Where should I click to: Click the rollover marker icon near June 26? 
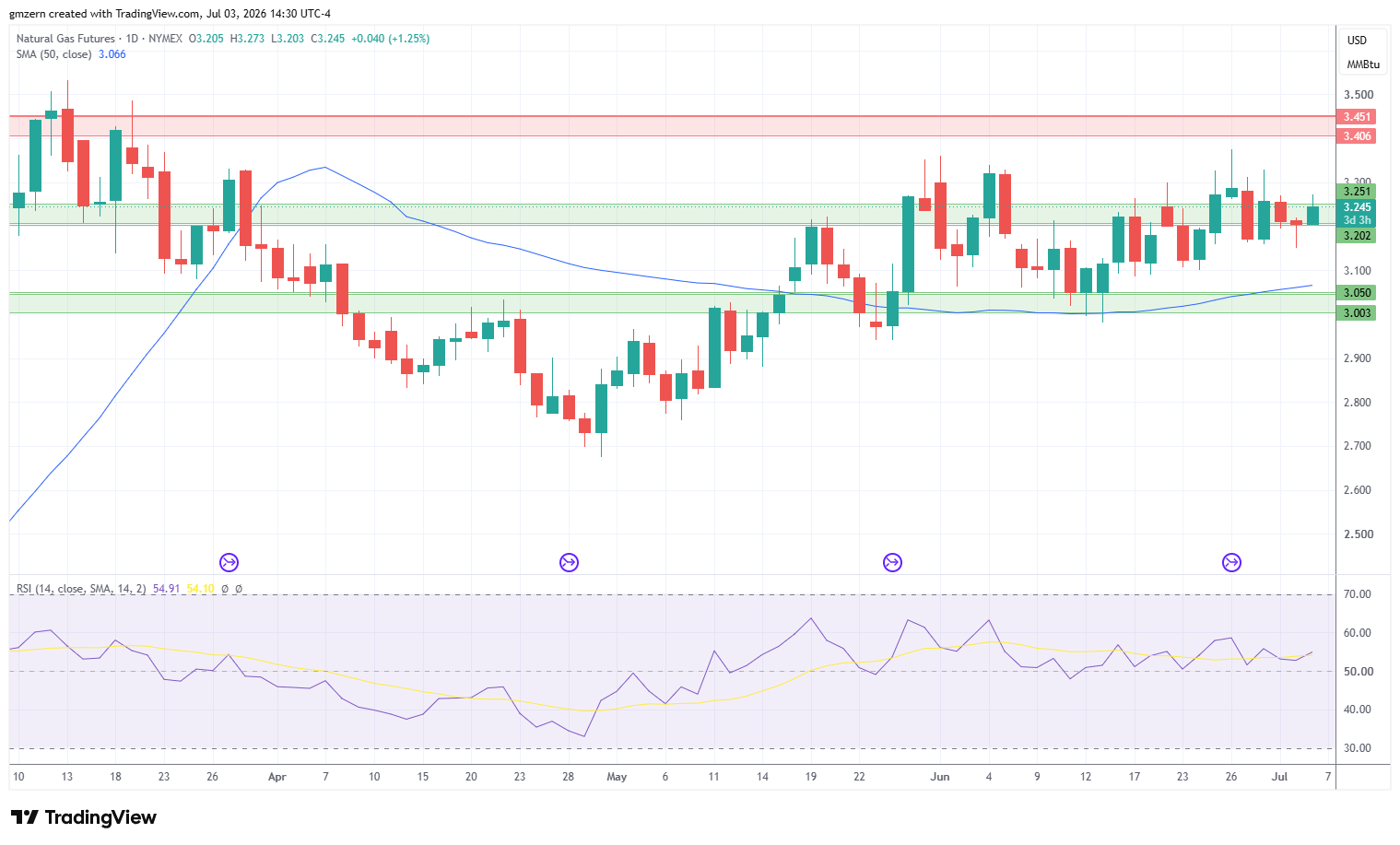coord(1231,562)
